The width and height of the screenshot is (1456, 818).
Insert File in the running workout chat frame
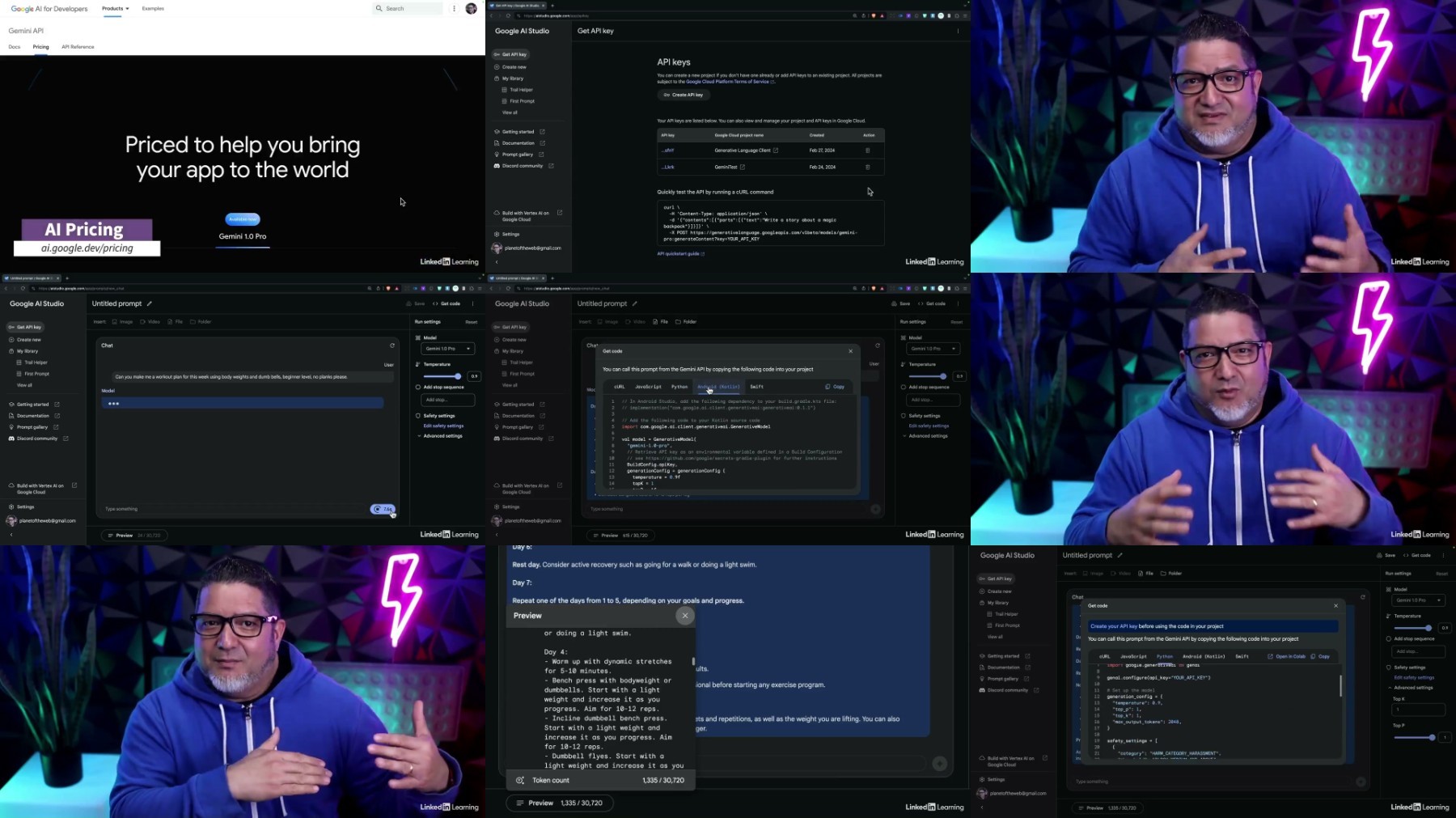coord(176,322)
